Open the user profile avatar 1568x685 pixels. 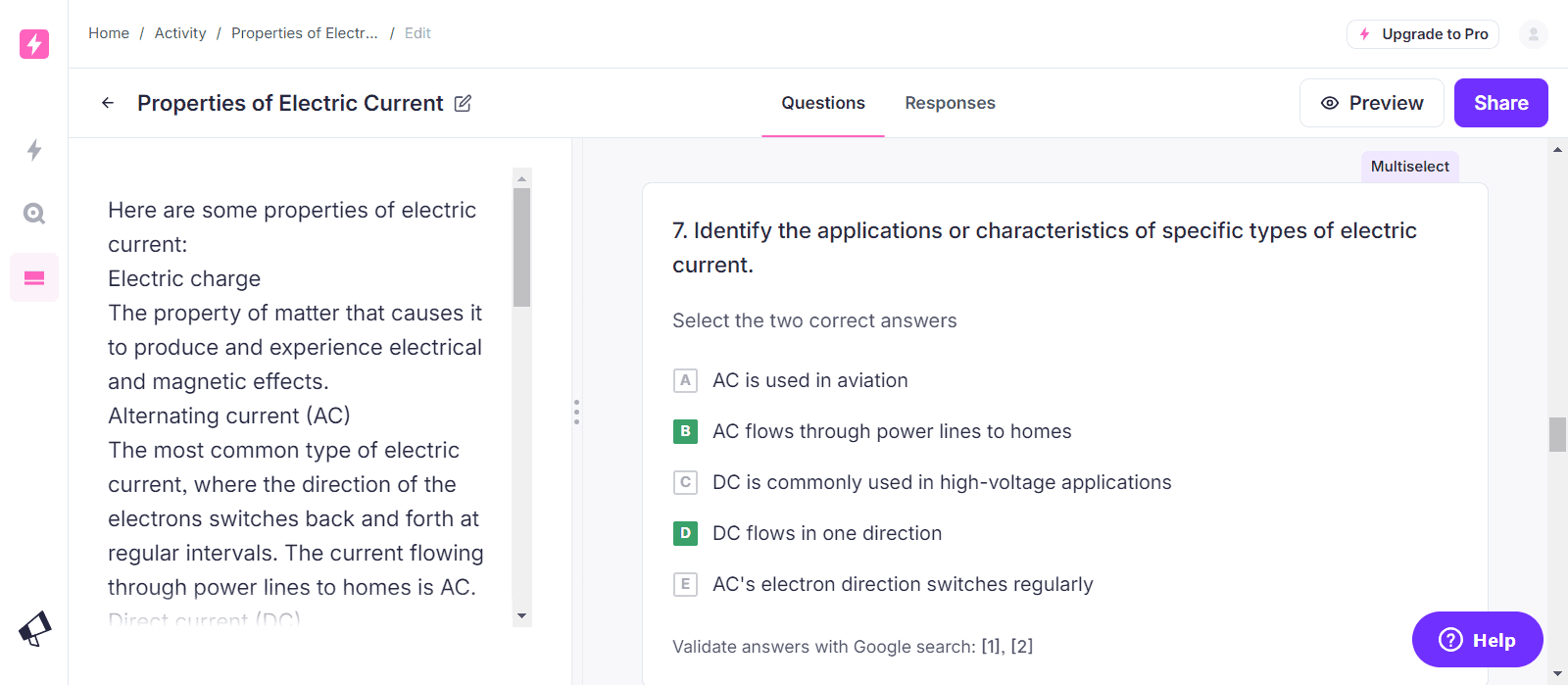pyautogui.click(x=1533, y=34)
